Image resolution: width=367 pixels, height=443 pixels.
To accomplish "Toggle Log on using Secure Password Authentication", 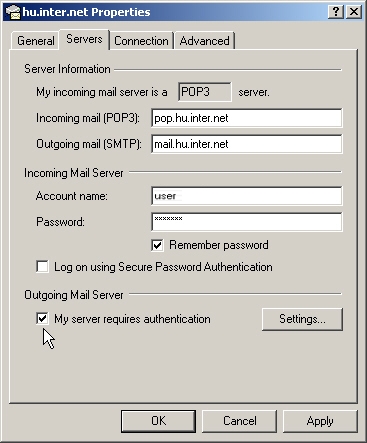I will point(42,267).
